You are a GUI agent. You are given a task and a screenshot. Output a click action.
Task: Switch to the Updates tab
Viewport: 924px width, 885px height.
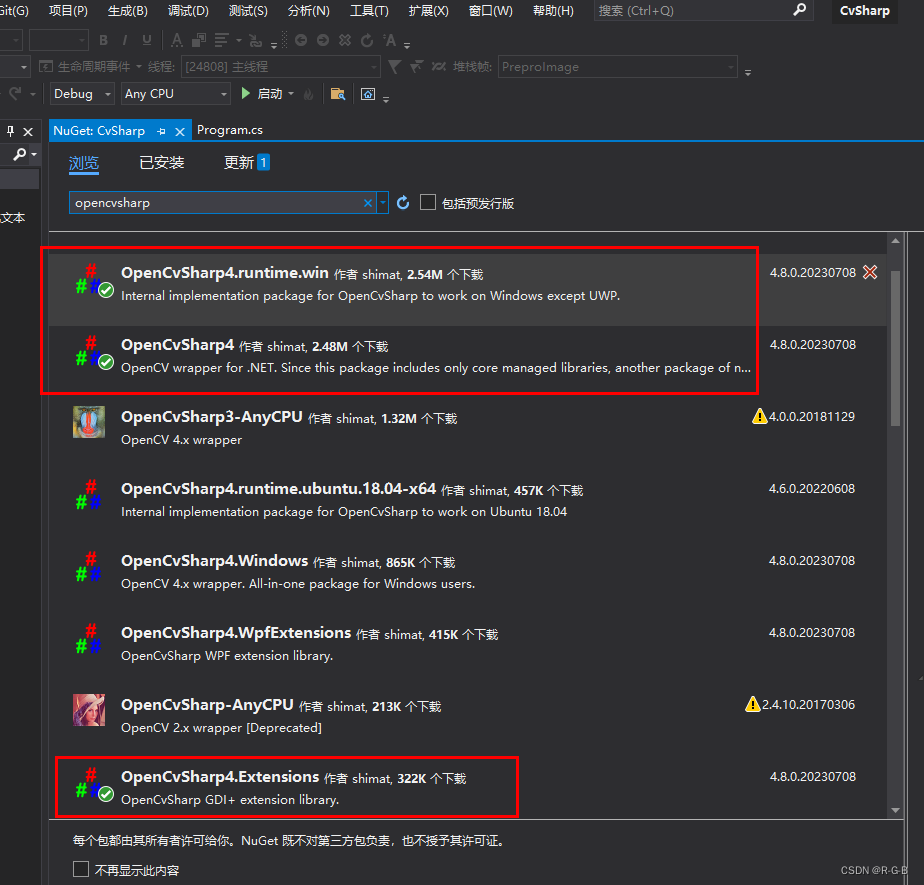click(x=246, y=163)
